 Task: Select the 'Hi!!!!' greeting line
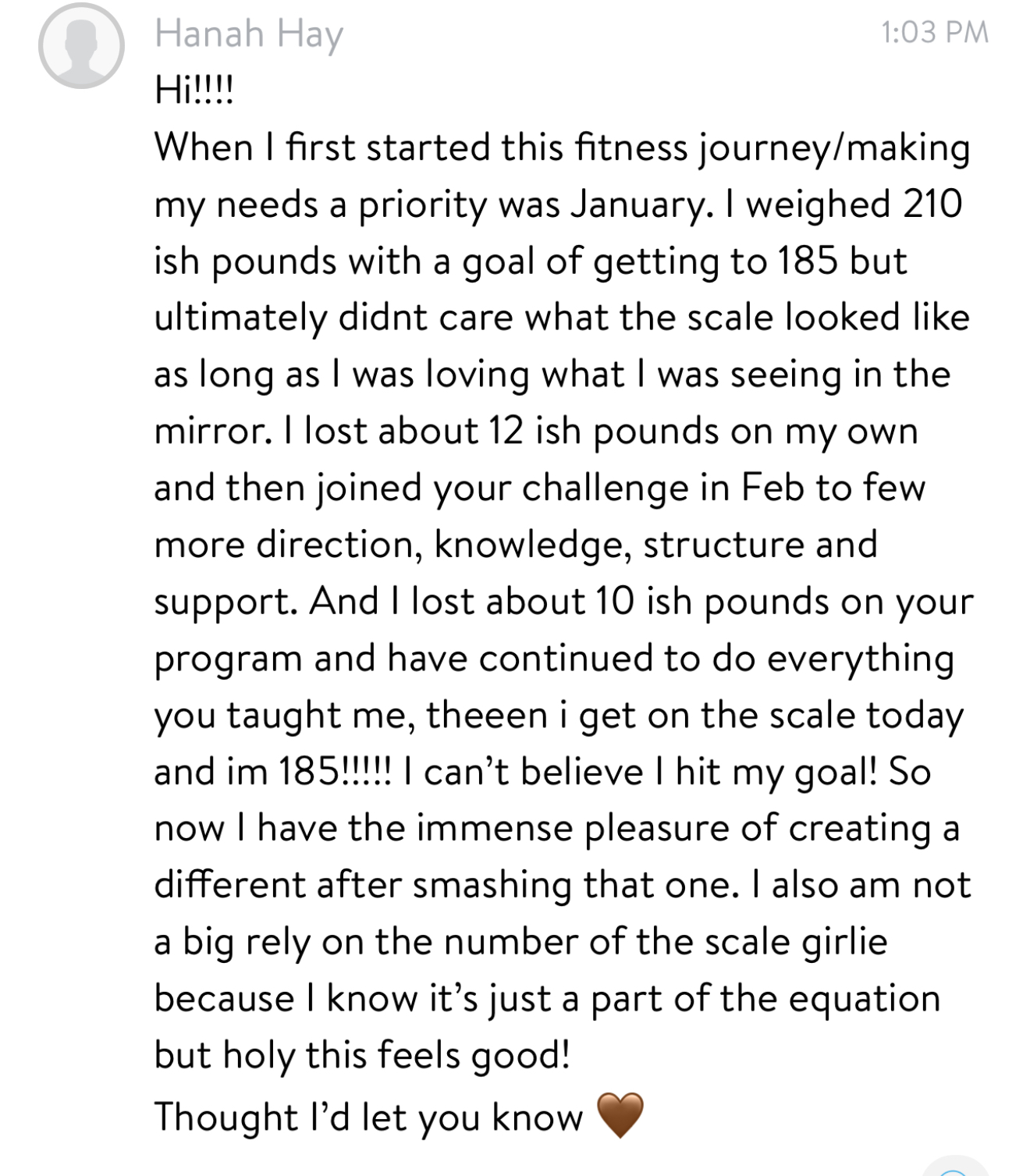coord(194,90)
